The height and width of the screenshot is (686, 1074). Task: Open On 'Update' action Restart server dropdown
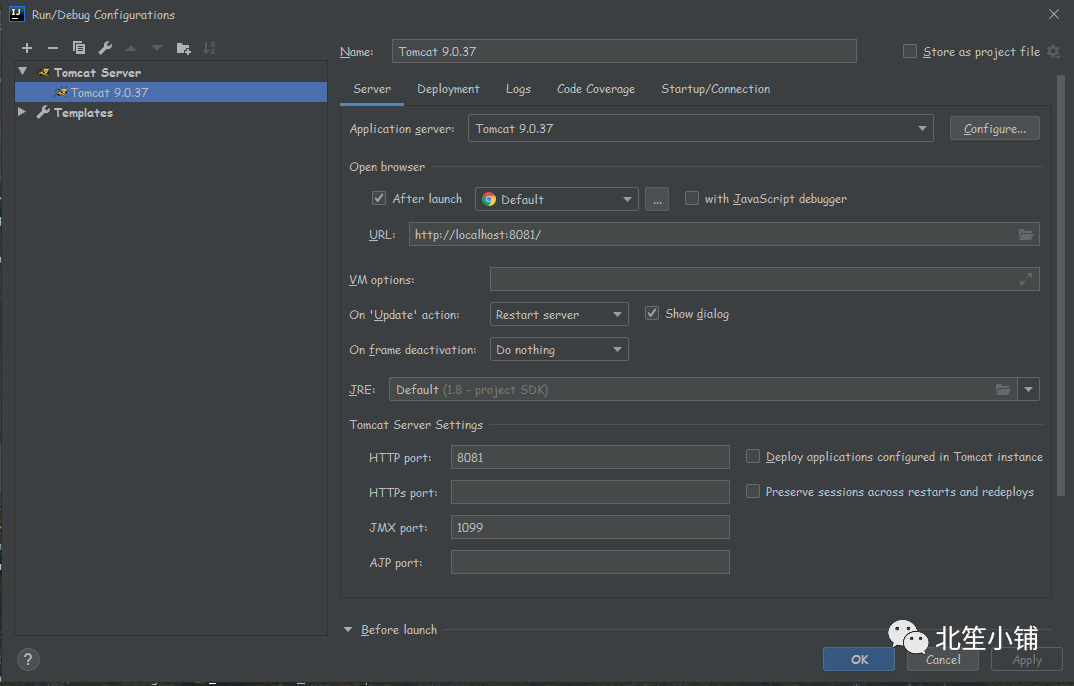pyautogui.click(x=559, y=314)
